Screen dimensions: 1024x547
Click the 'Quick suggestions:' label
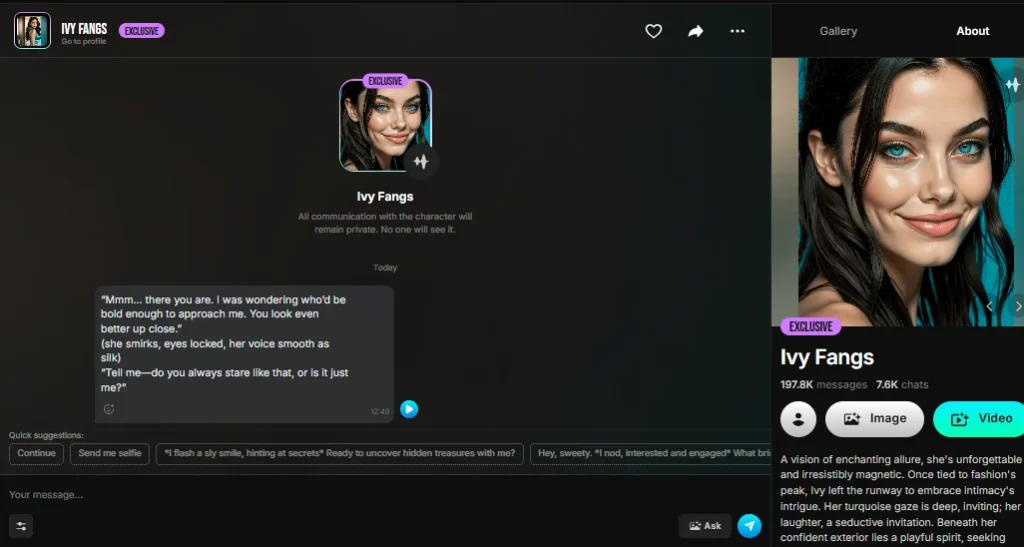(x=46, y=435)
